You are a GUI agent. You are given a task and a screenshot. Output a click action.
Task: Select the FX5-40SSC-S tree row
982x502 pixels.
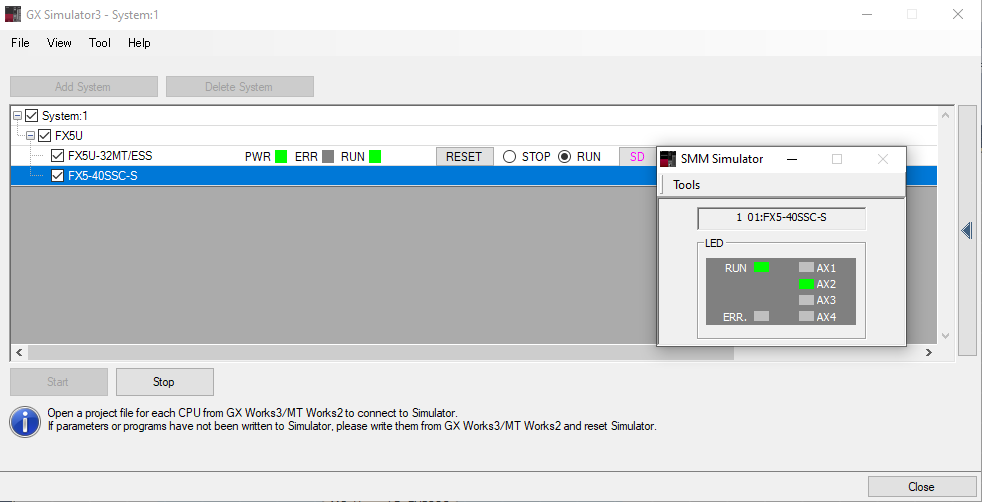[x=102, y=176]
